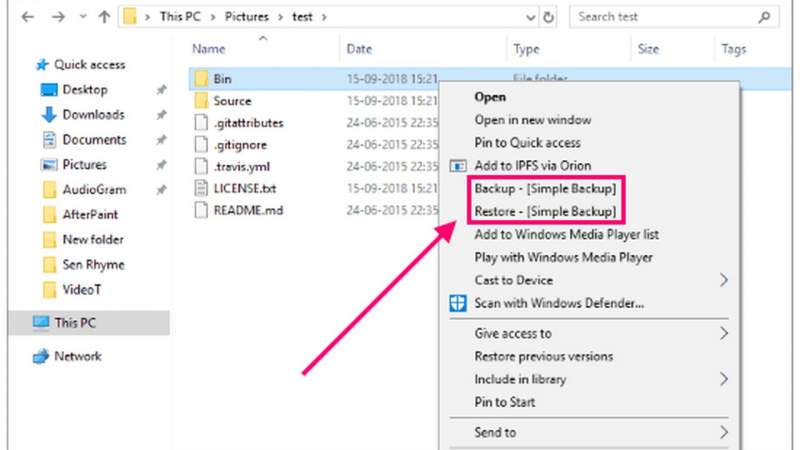The width and height of the screenshot is (800, 450).
Task: Select test in address breadcrumb
Action: point(302,17)
